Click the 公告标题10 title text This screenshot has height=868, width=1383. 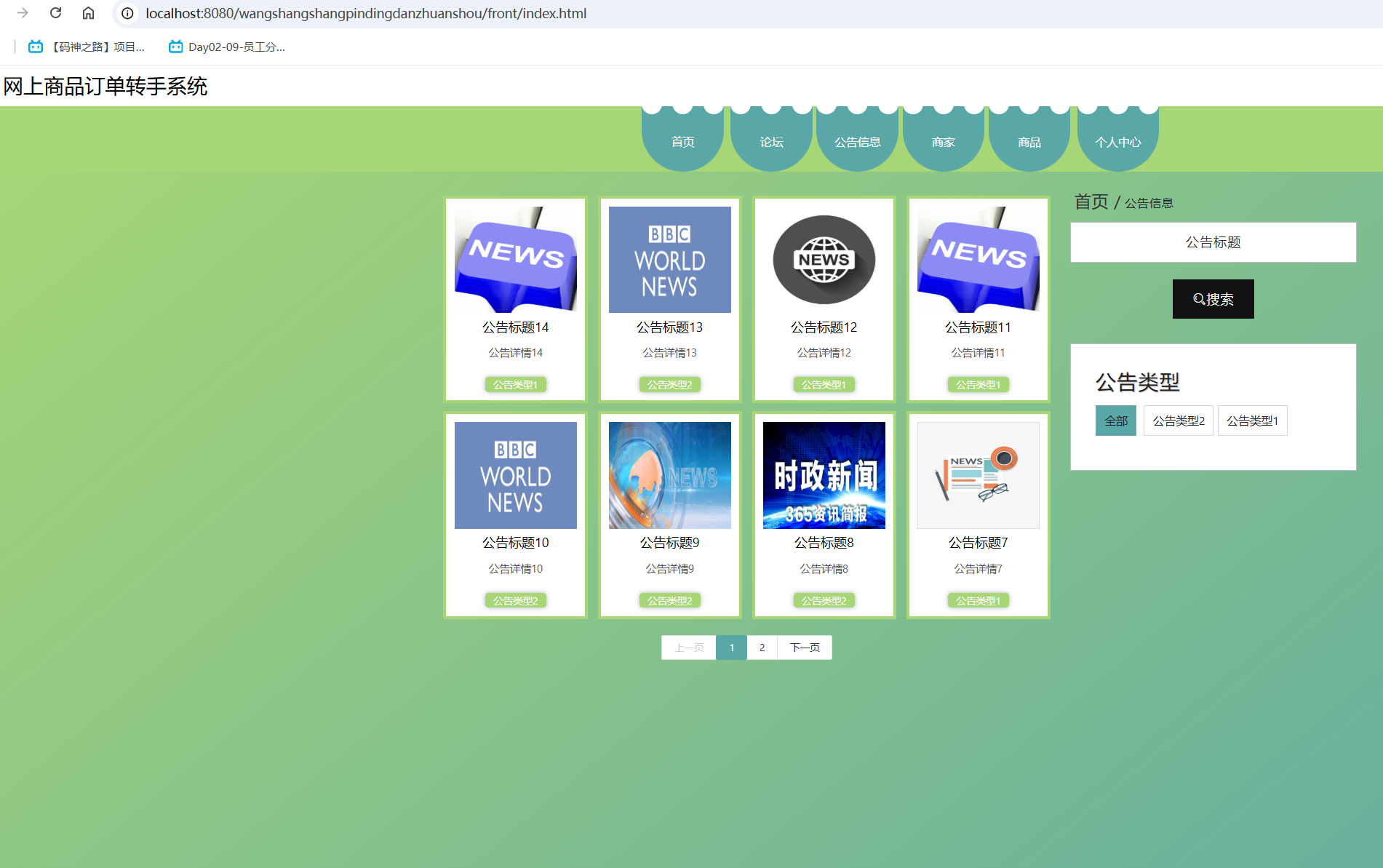pos(516,543)
